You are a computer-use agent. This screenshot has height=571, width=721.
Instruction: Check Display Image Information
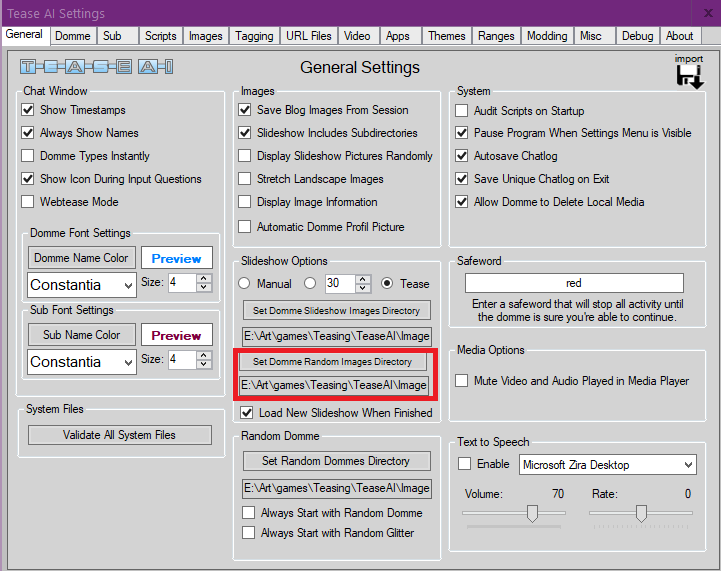[245, 201]
